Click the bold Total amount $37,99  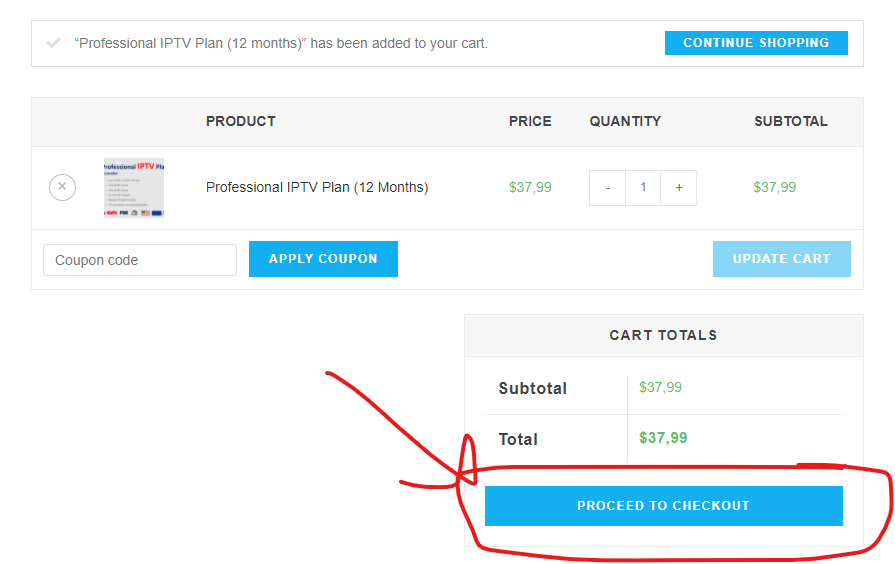663,438
